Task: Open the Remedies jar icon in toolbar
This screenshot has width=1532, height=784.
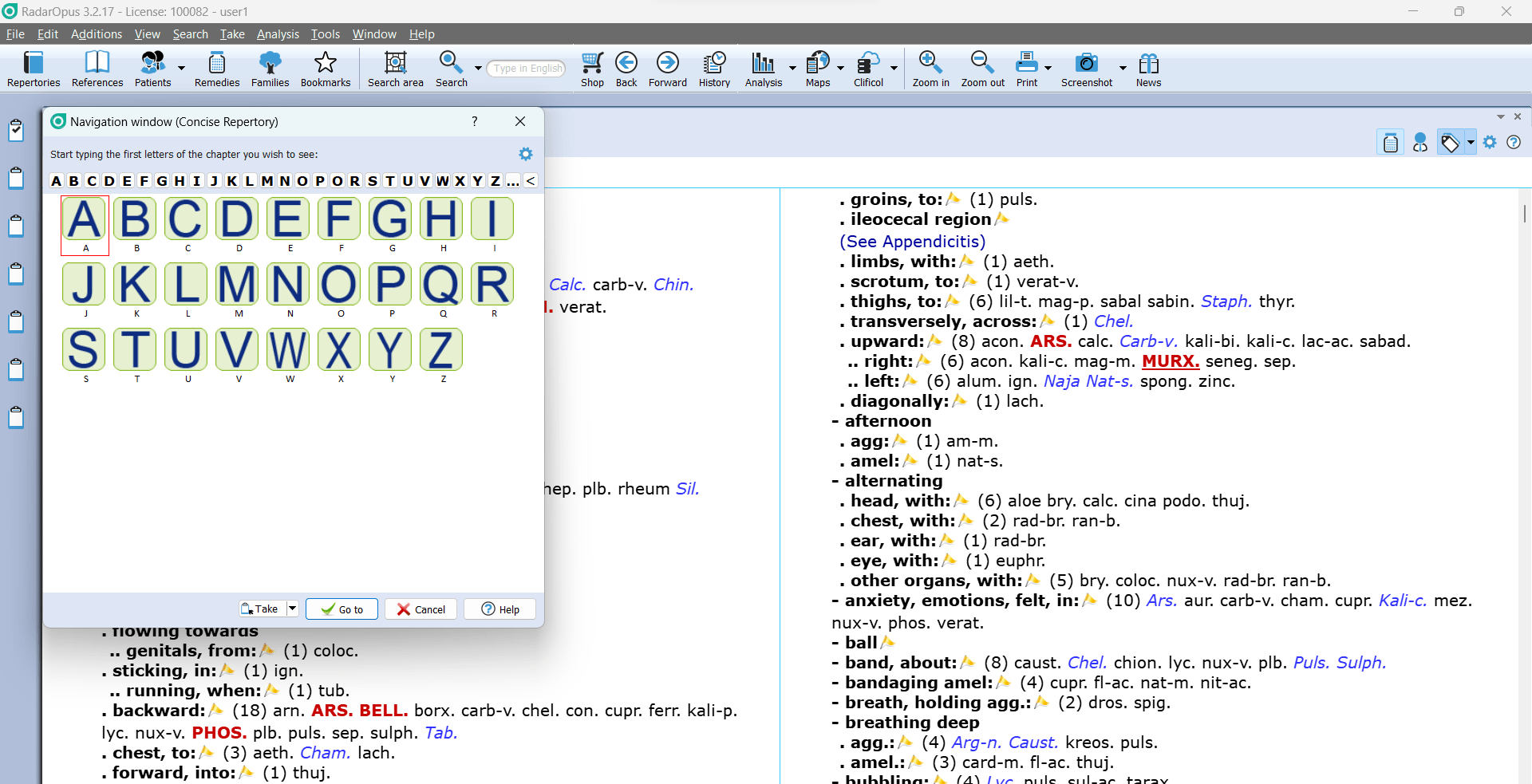Action: pyautogui.click(x=217, y=69)
